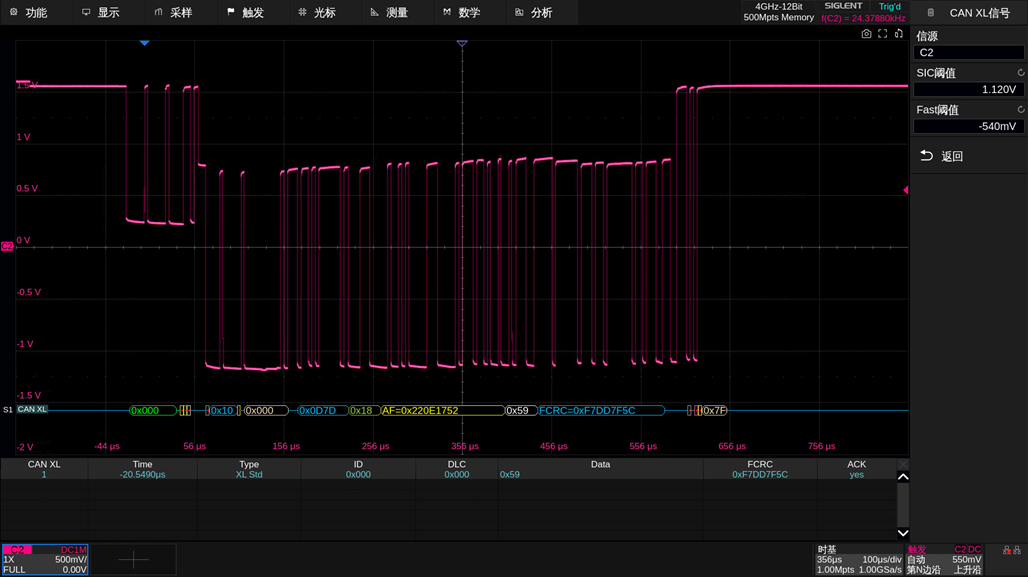This screenshot has height=577, width=1028.
Task: Open the 时基 timebase info box
Action: coord(859,559)
